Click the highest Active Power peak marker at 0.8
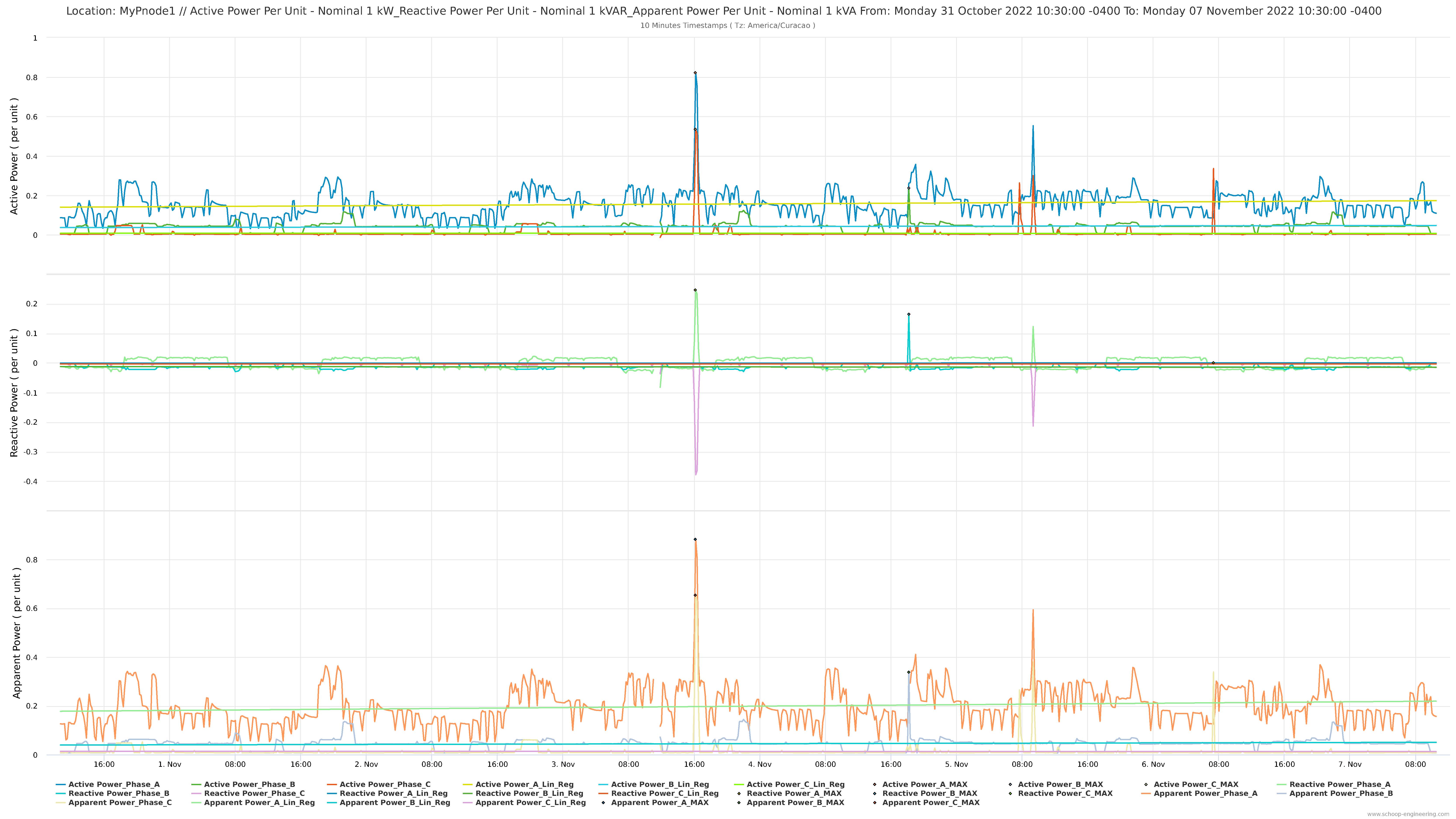The height and width of the screenshot is (819, 1456). coord(695,73)
